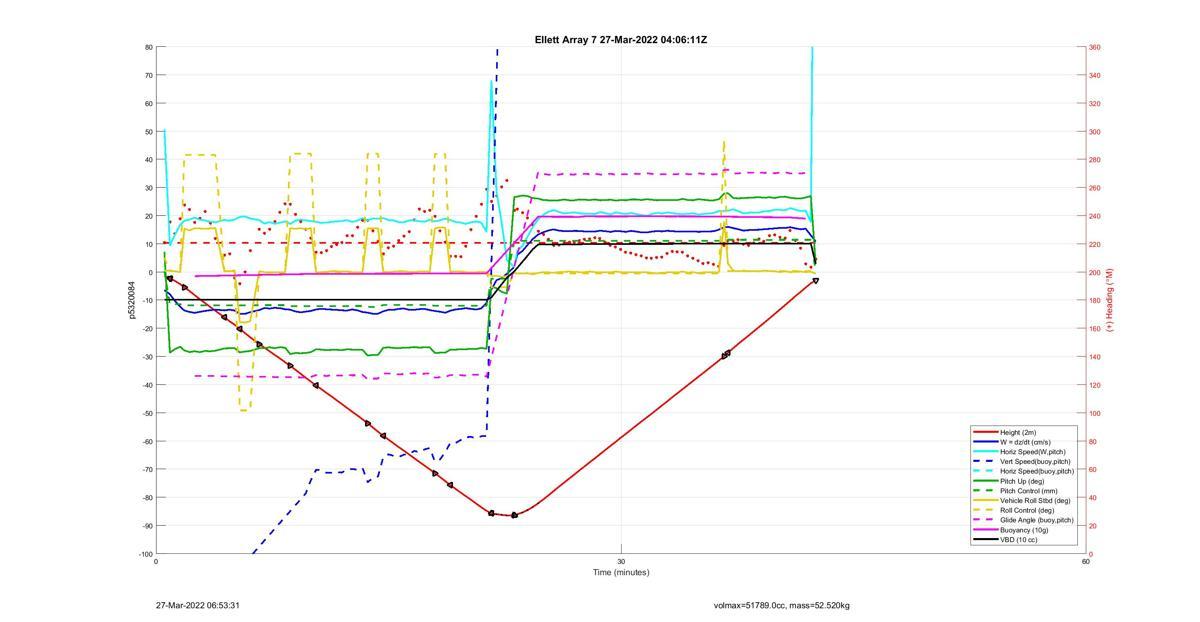Click the right heading axis tick '180'
Screen dimensions: 1200x622
pos(1095,300)
